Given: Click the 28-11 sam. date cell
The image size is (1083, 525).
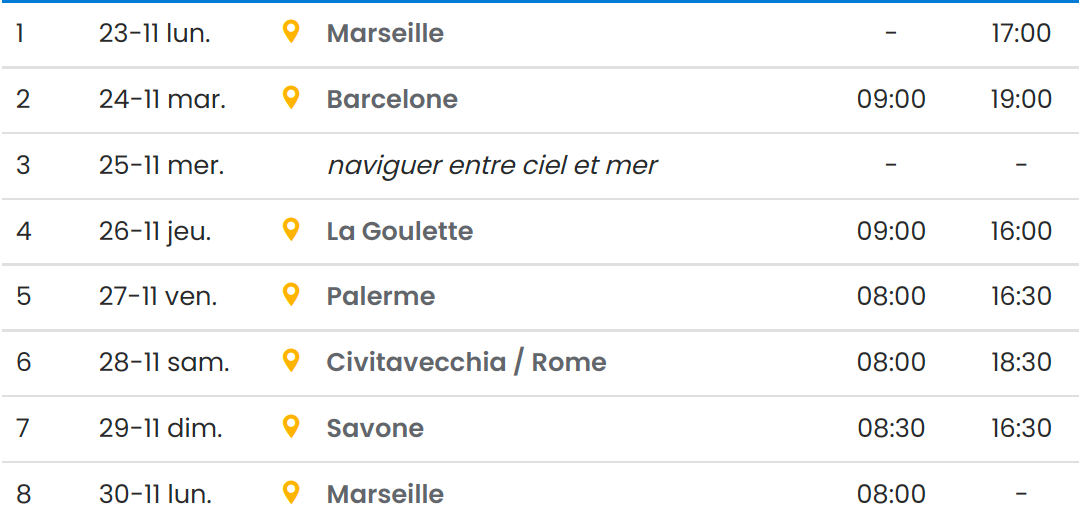Looking at the screenshot, I should click(x=164, y=362).
